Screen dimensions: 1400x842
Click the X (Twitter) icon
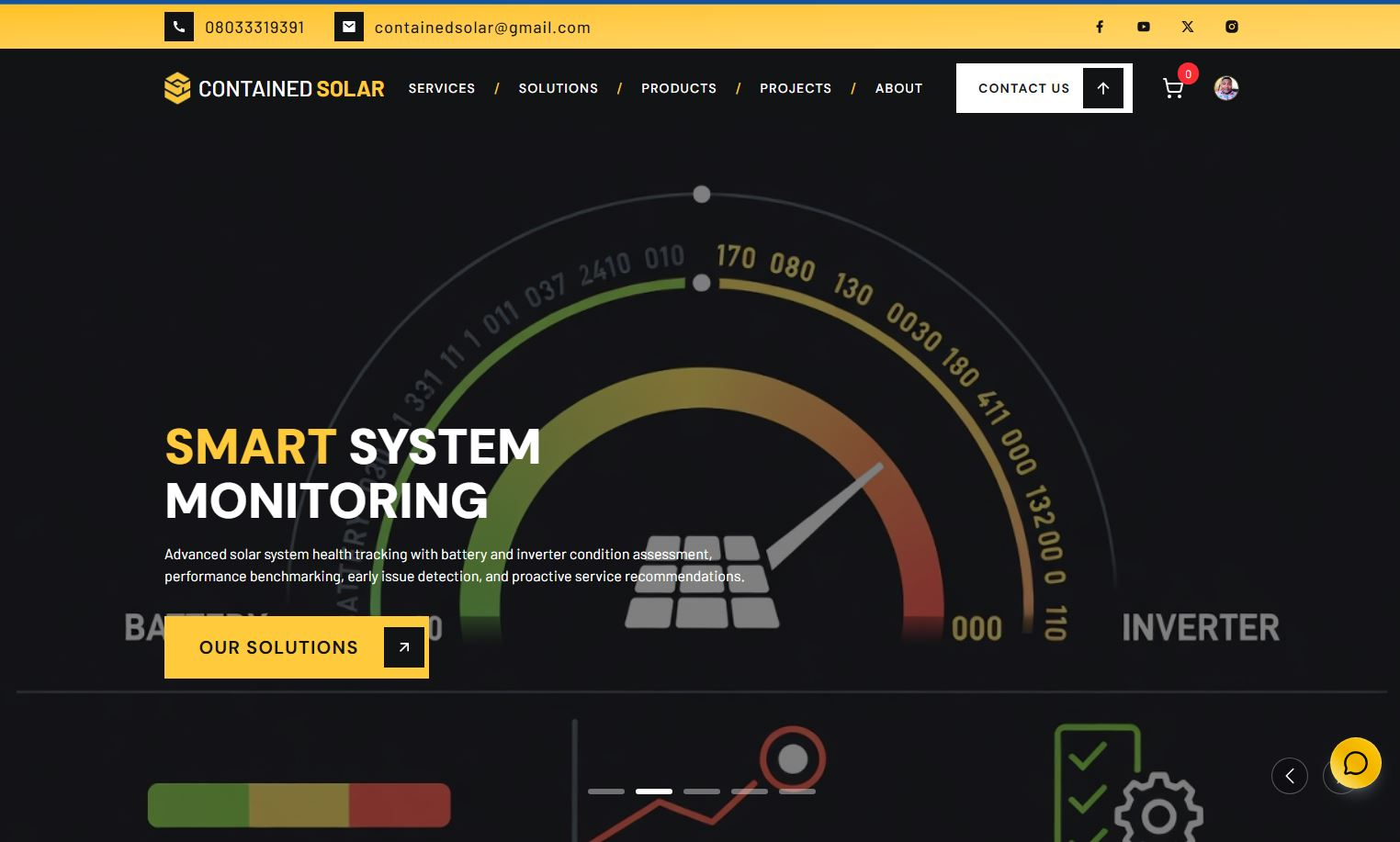tap(1187, 27)
